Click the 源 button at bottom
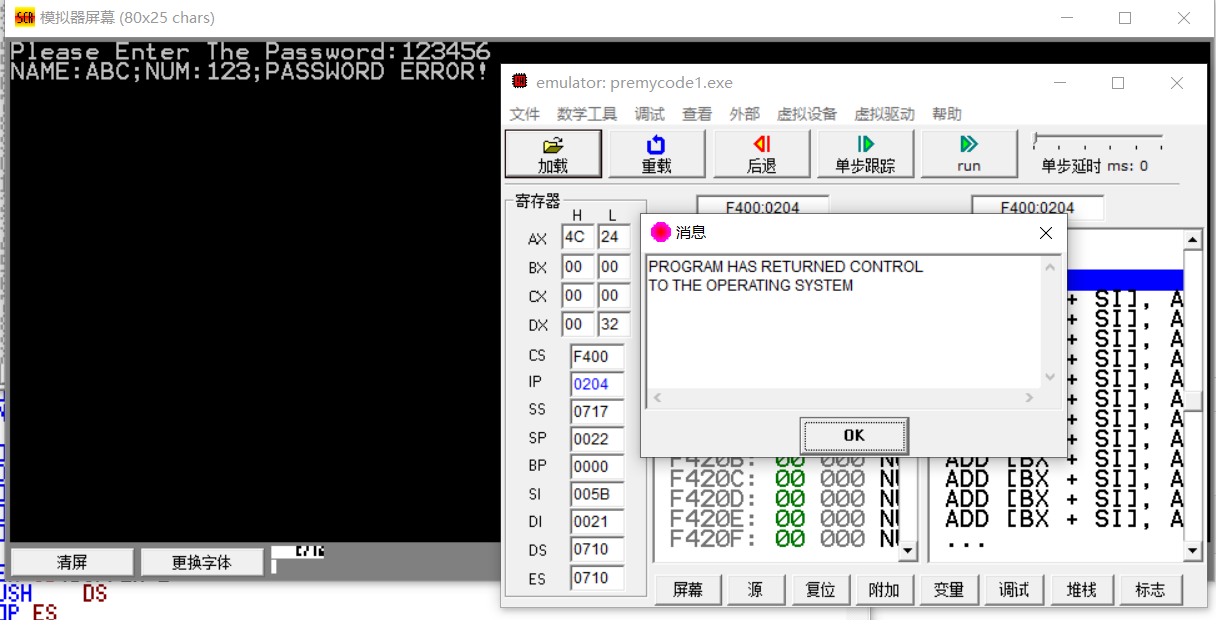This screenshot has height=620, width=1216. point(755,590)
